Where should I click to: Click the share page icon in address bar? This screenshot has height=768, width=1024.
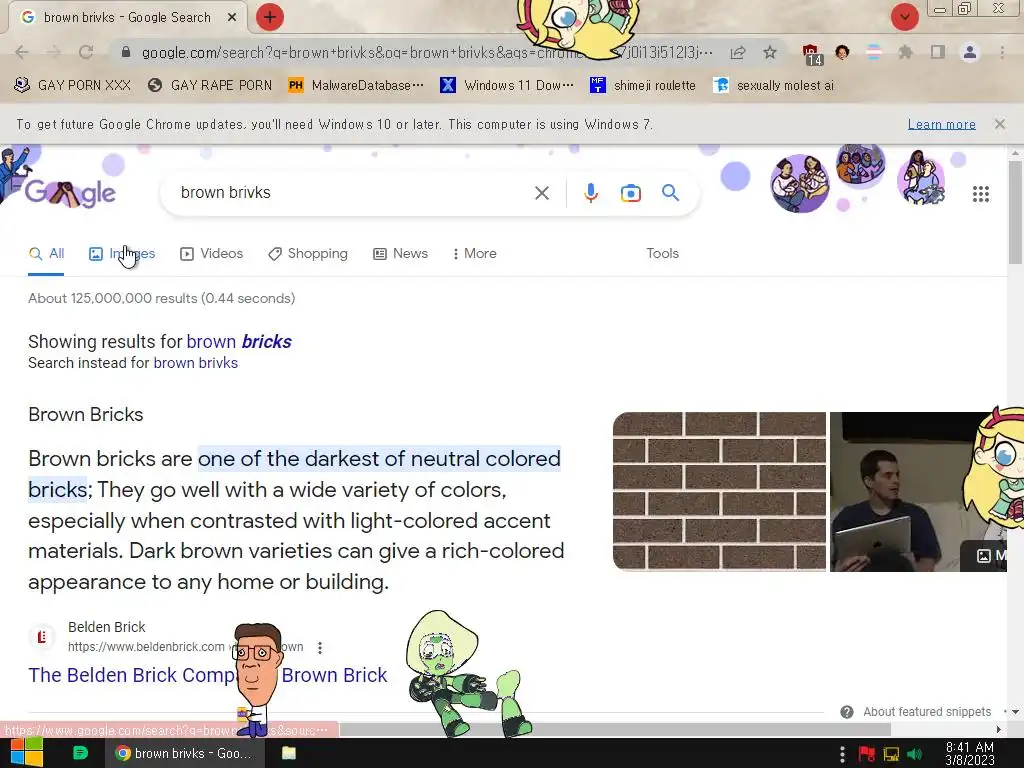tap(738, 52)
